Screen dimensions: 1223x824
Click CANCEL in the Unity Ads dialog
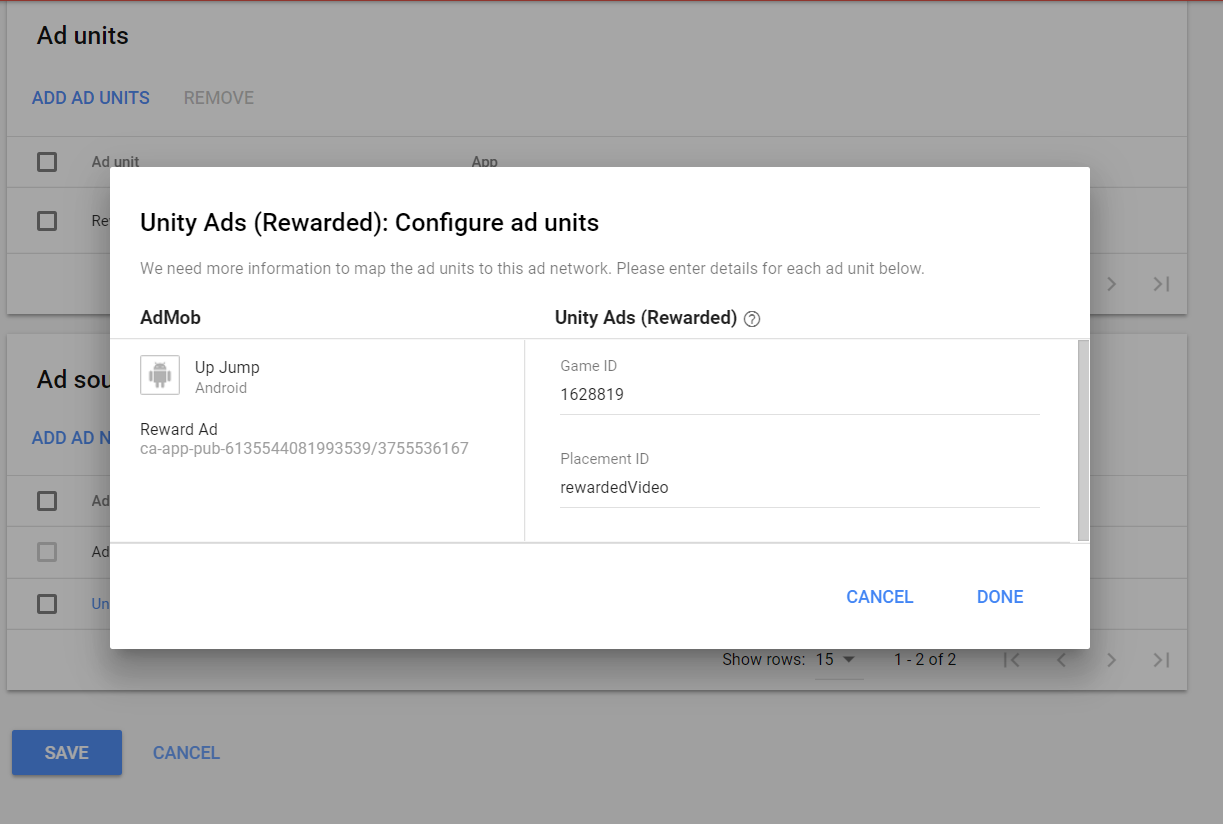tap(879, 596)
